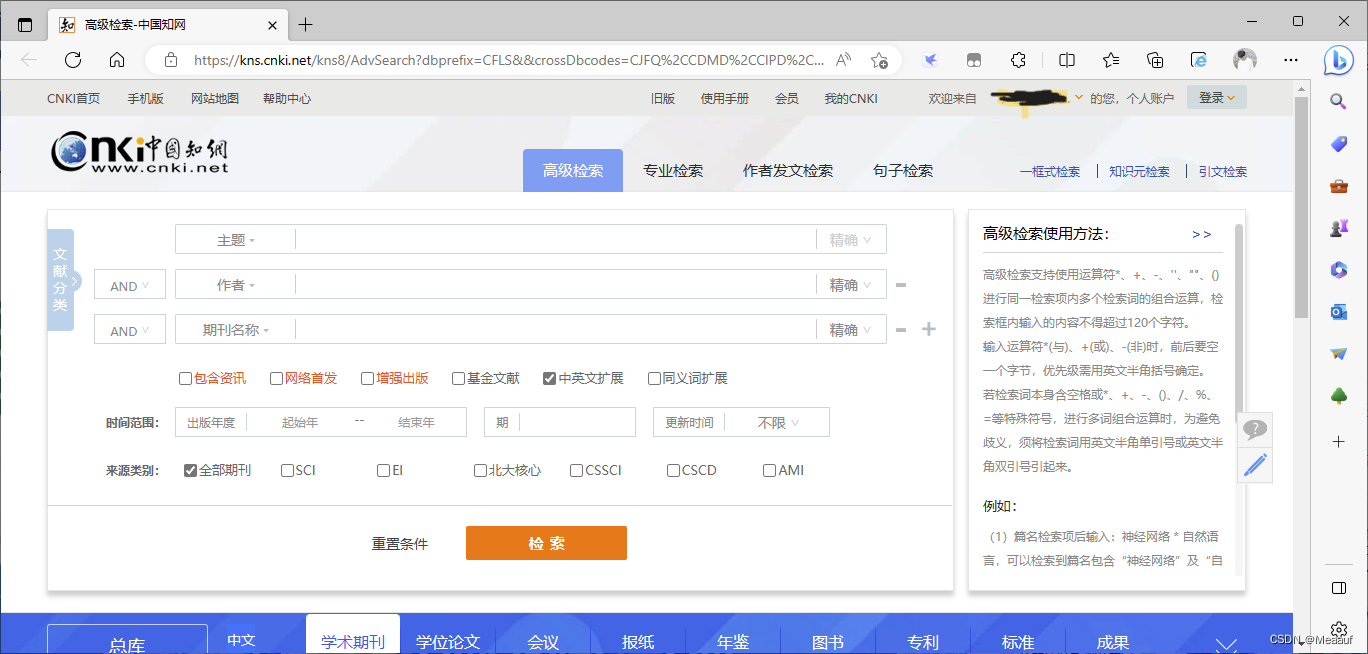This screenshot has height=654, width=1368.
Task: Add a sidebar app with plus icon
Action: click(x=1338, y=441)
